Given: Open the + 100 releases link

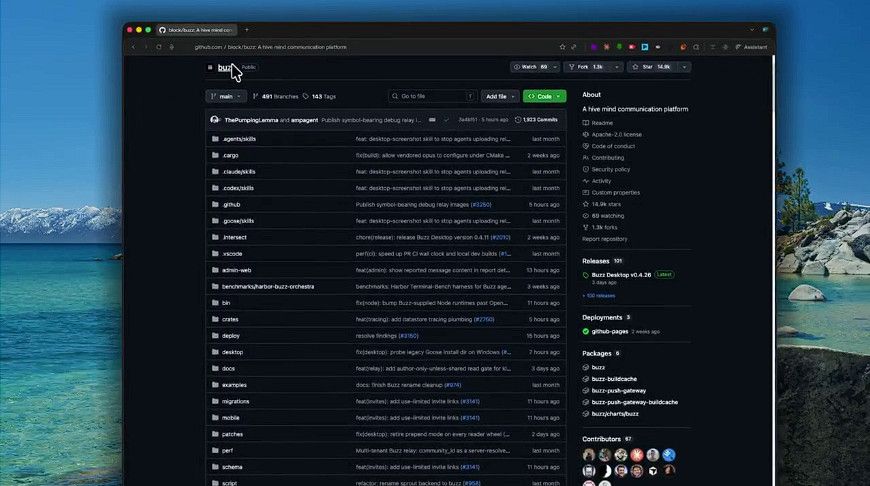Looking at the screenshot, I should pyautogui.click(x=599, y=296).
